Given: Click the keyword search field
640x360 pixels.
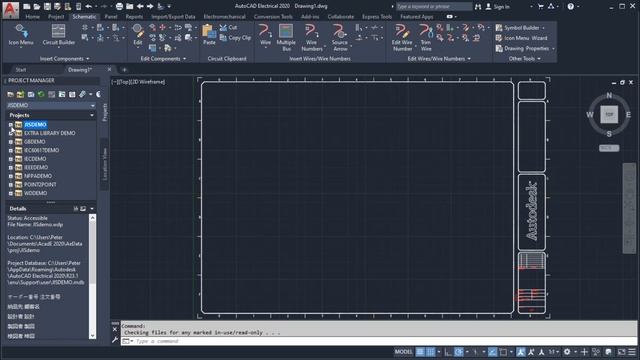Looking at the screenshot, I should tap(433, 7).
